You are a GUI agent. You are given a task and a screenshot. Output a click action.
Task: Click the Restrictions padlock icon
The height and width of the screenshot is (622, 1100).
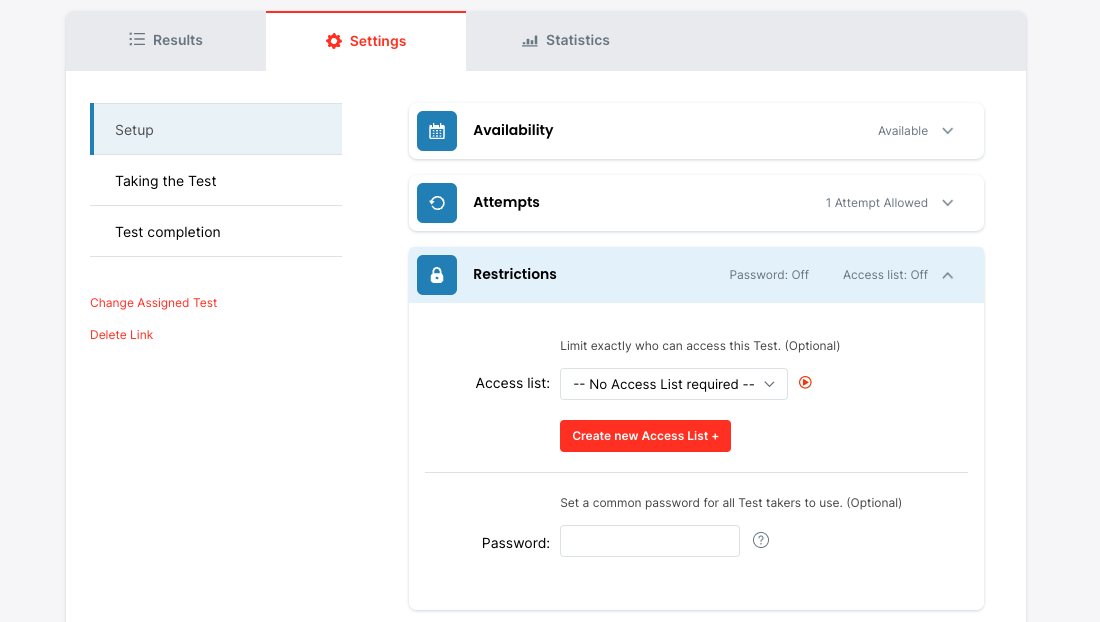click(x=437, y=275)
